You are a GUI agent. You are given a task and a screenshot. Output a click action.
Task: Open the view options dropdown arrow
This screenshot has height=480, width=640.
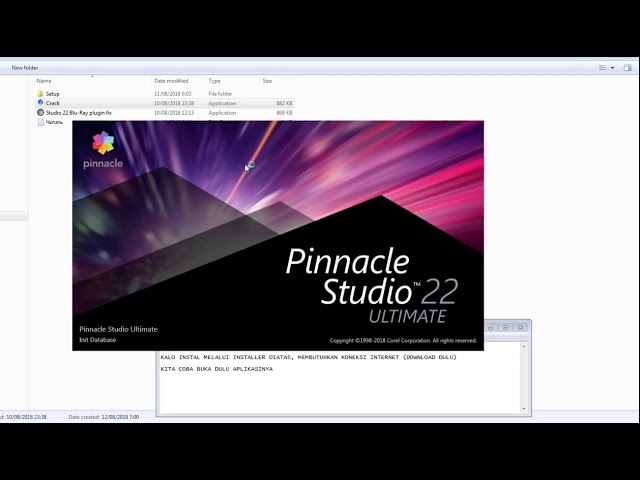[612, 68]
